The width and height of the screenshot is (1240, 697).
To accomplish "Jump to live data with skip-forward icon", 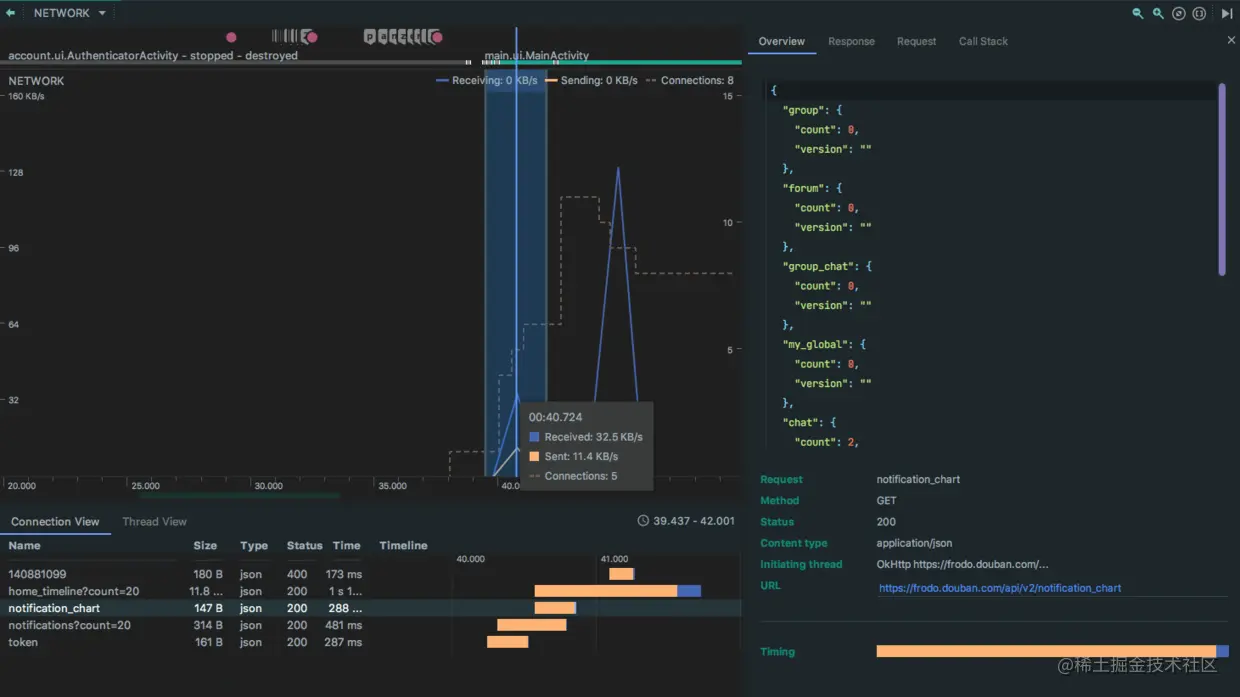I will 1228,13.
